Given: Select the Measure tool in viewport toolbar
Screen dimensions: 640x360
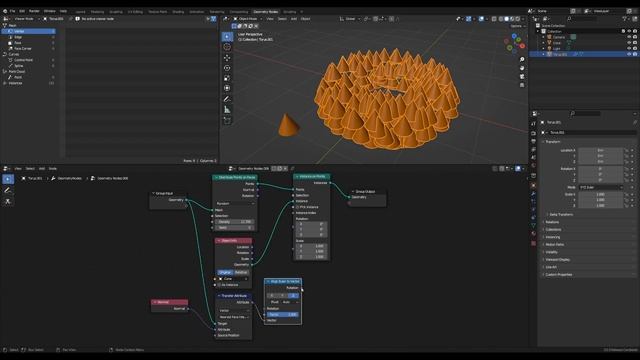Looking at the screenshot, I should [x=227, y=109].
